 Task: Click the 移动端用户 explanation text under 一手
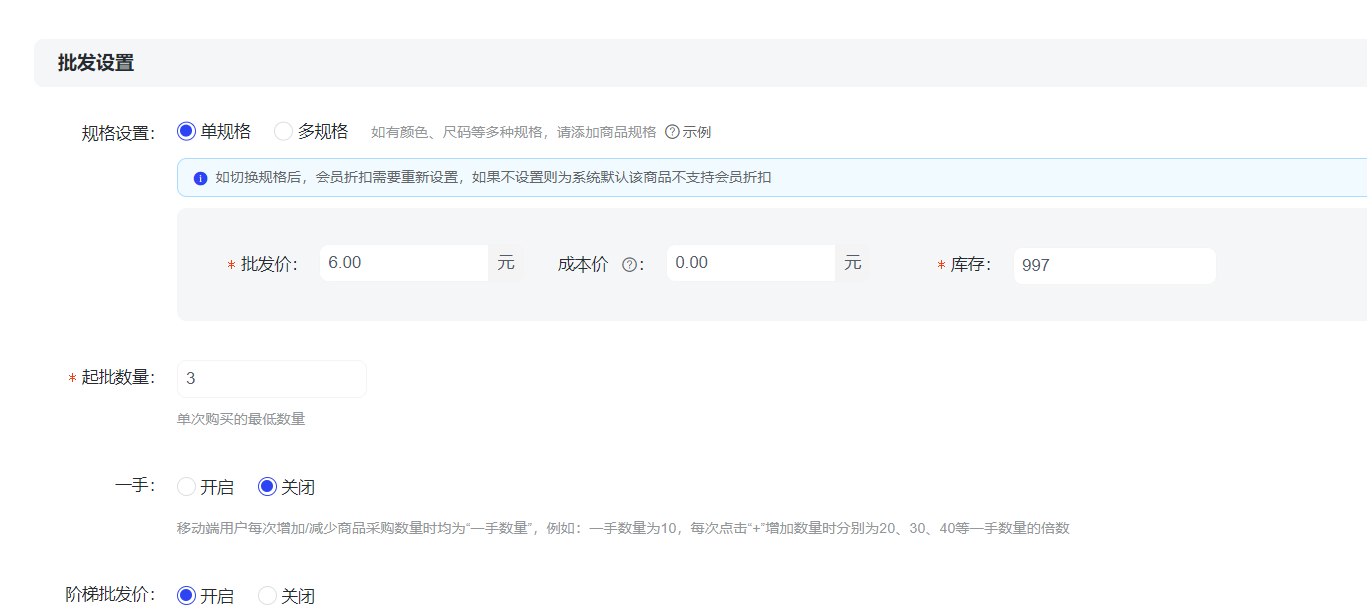[623, 528]
